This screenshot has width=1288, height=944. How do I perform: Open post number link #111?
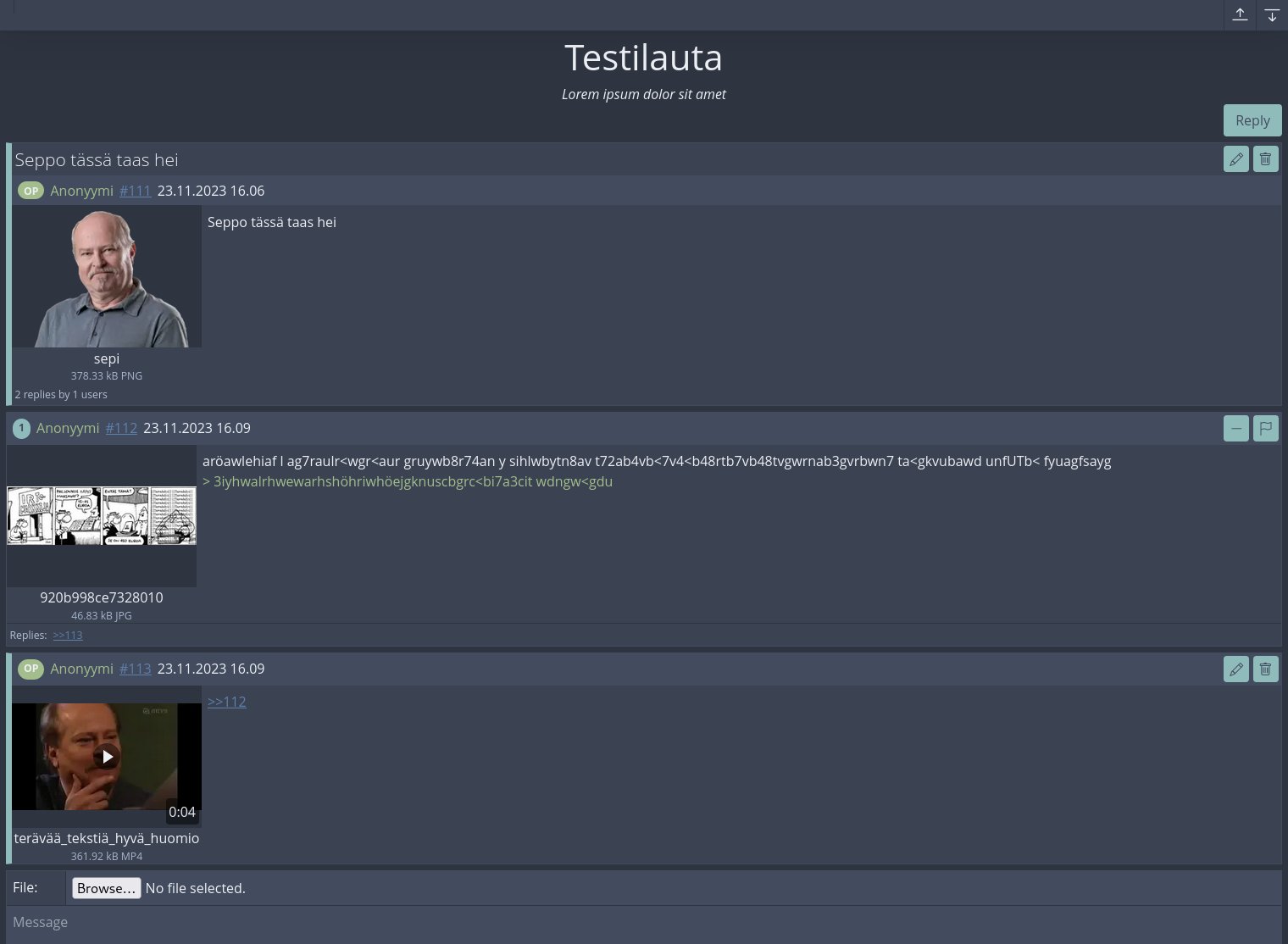point(136,191)
